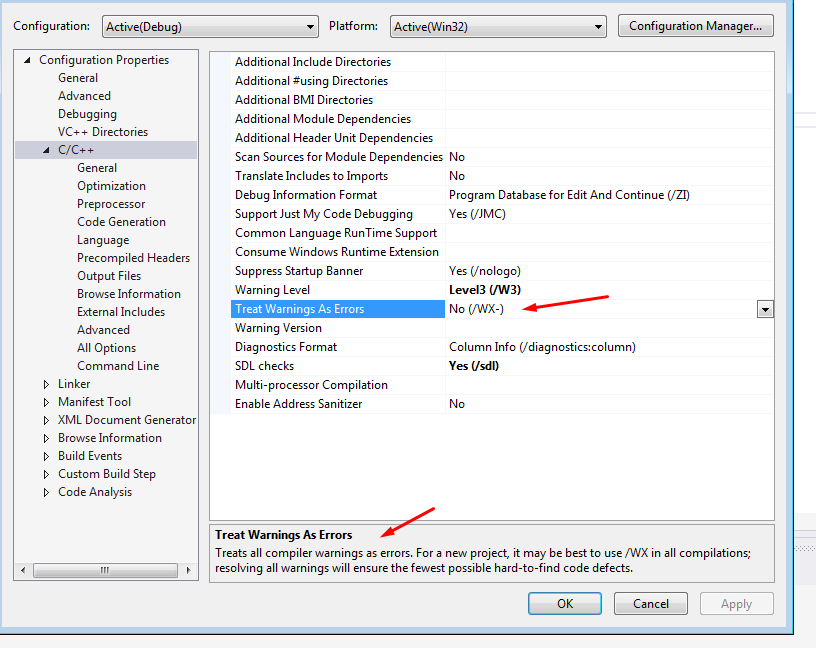816x648 pixels.
Task: Select the C/C++ tree item label
Action: pyautogui.click(x=76, y=150)
